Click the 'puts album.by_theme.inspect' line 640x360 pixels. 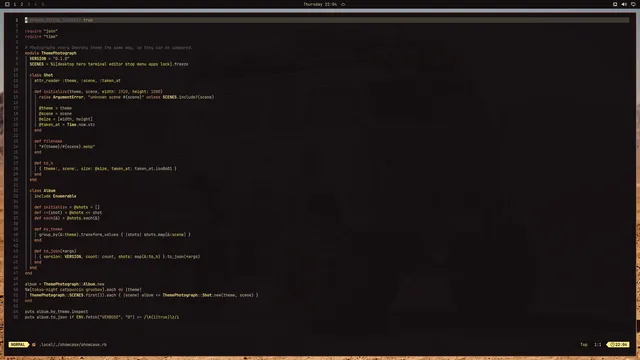[56, 311]
